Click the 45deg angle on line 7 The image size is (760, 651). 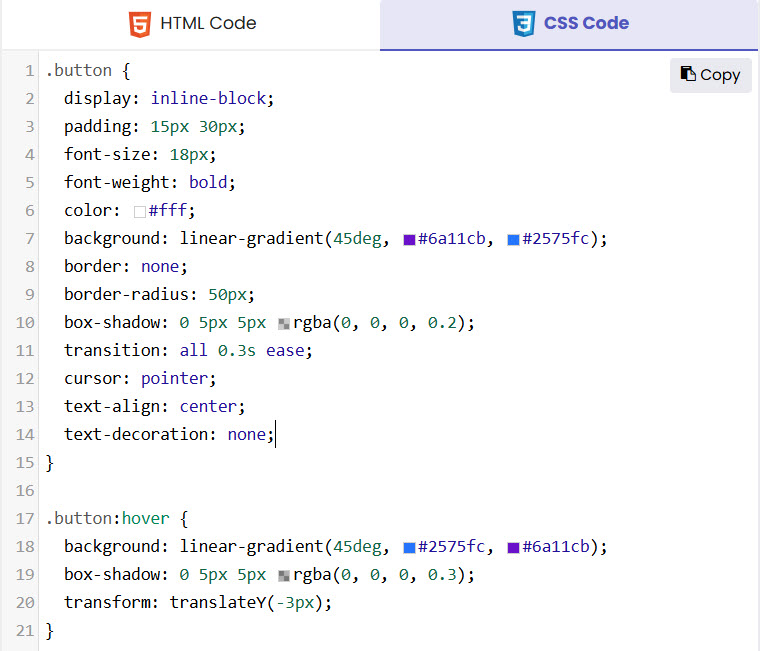pyautogui.click(x=357, y=238)
